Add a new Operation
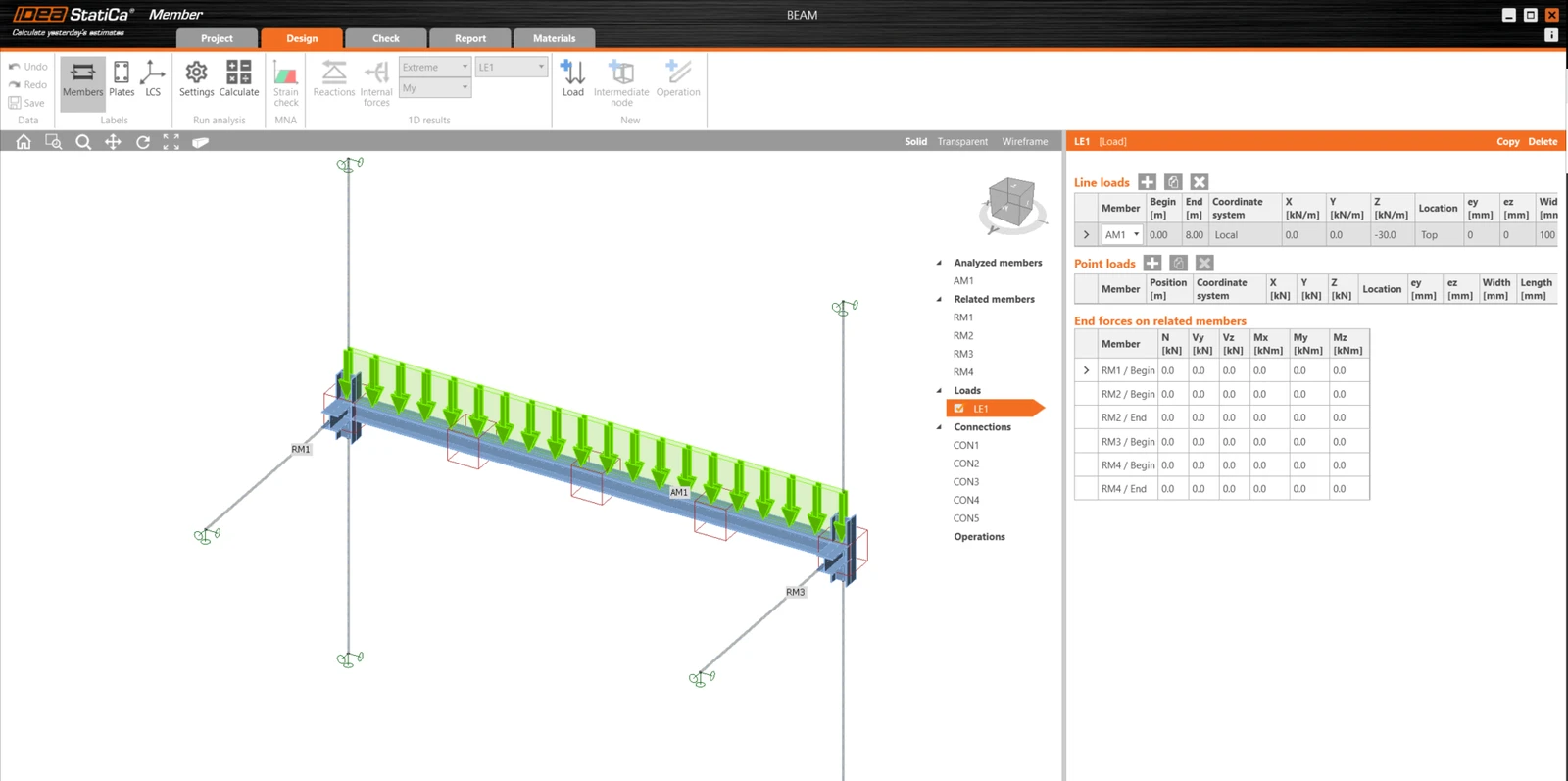Viewport: 1568px width, 781px height. click(x=678, y=79)
